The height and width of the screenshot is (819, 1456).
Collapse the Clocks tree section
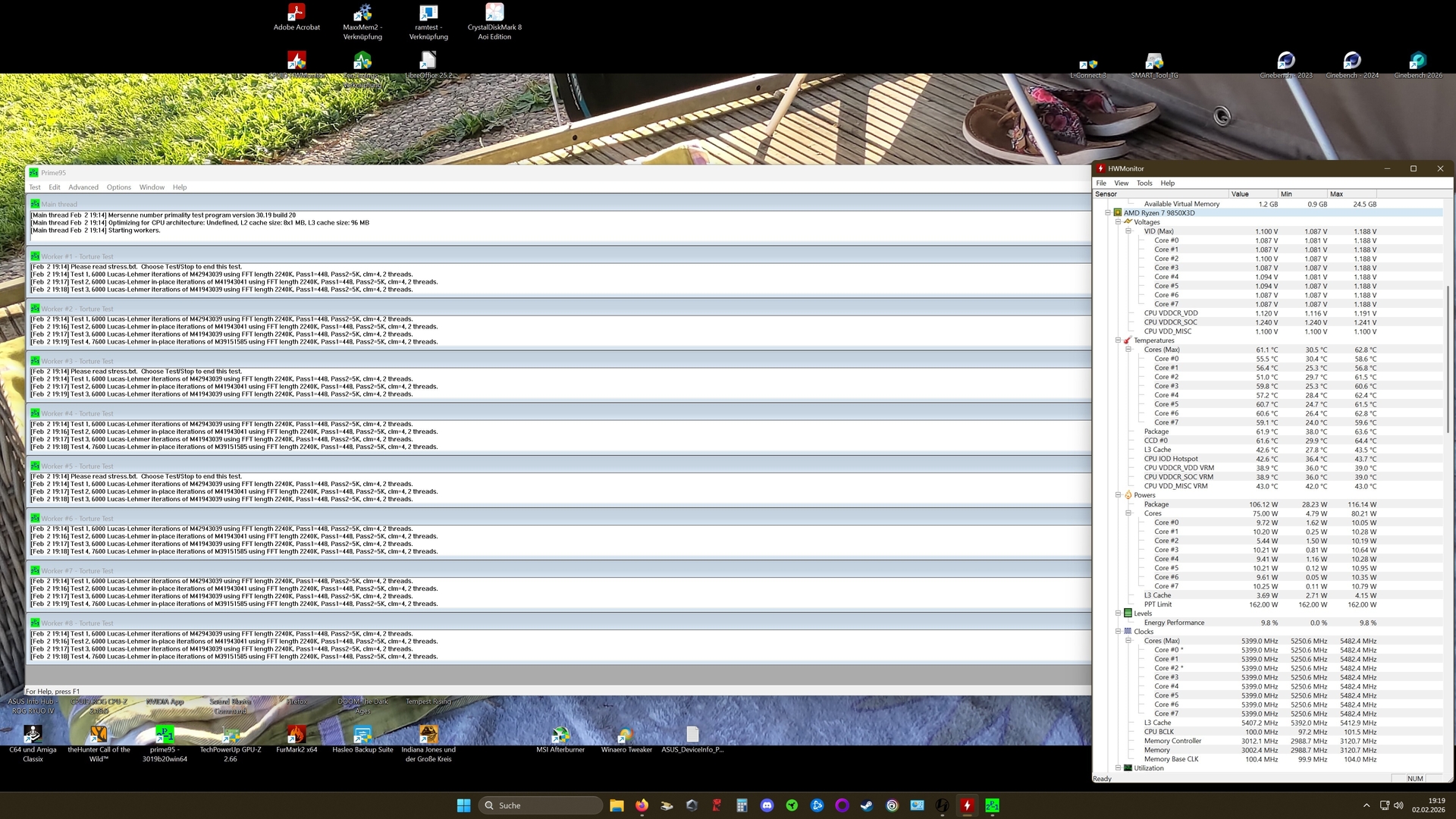pyautogui.click(x=1118, y=632)
